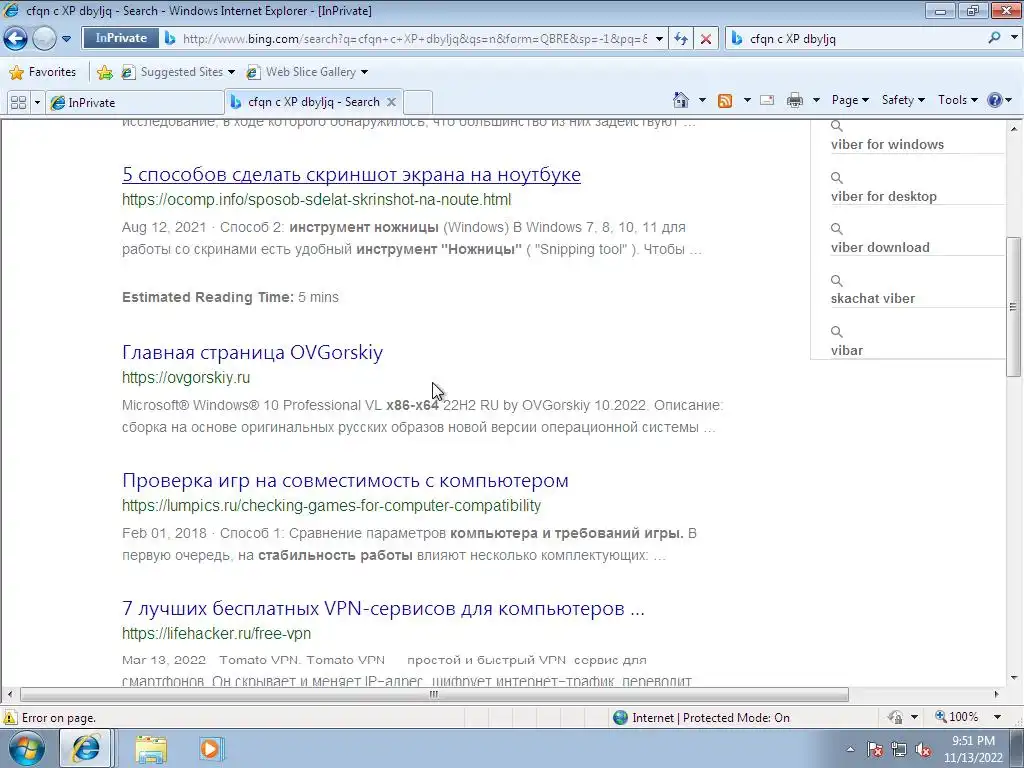Open the Windows Start orb

27,749
